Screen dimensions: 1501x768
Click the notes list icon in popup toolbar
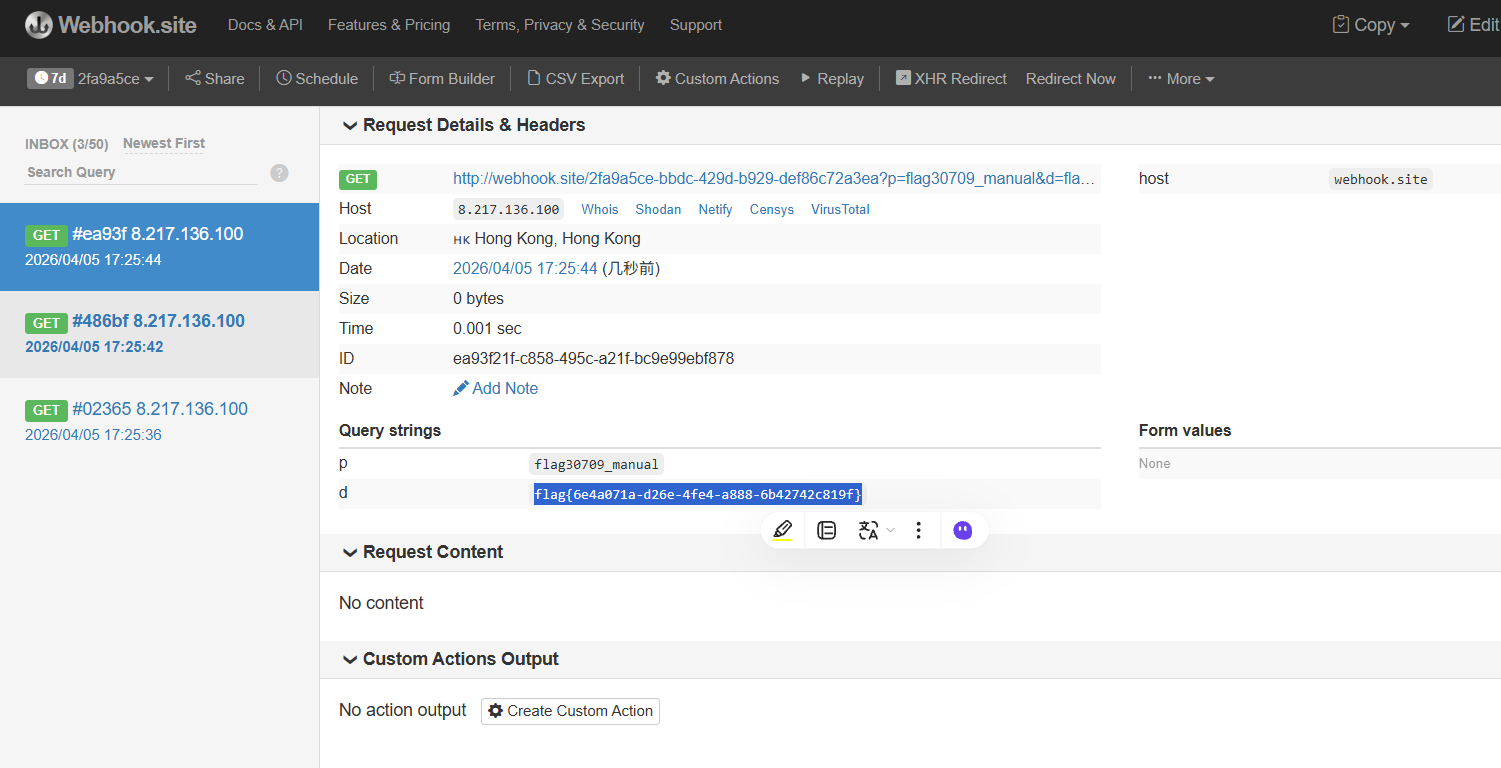[x=826, y=530]
